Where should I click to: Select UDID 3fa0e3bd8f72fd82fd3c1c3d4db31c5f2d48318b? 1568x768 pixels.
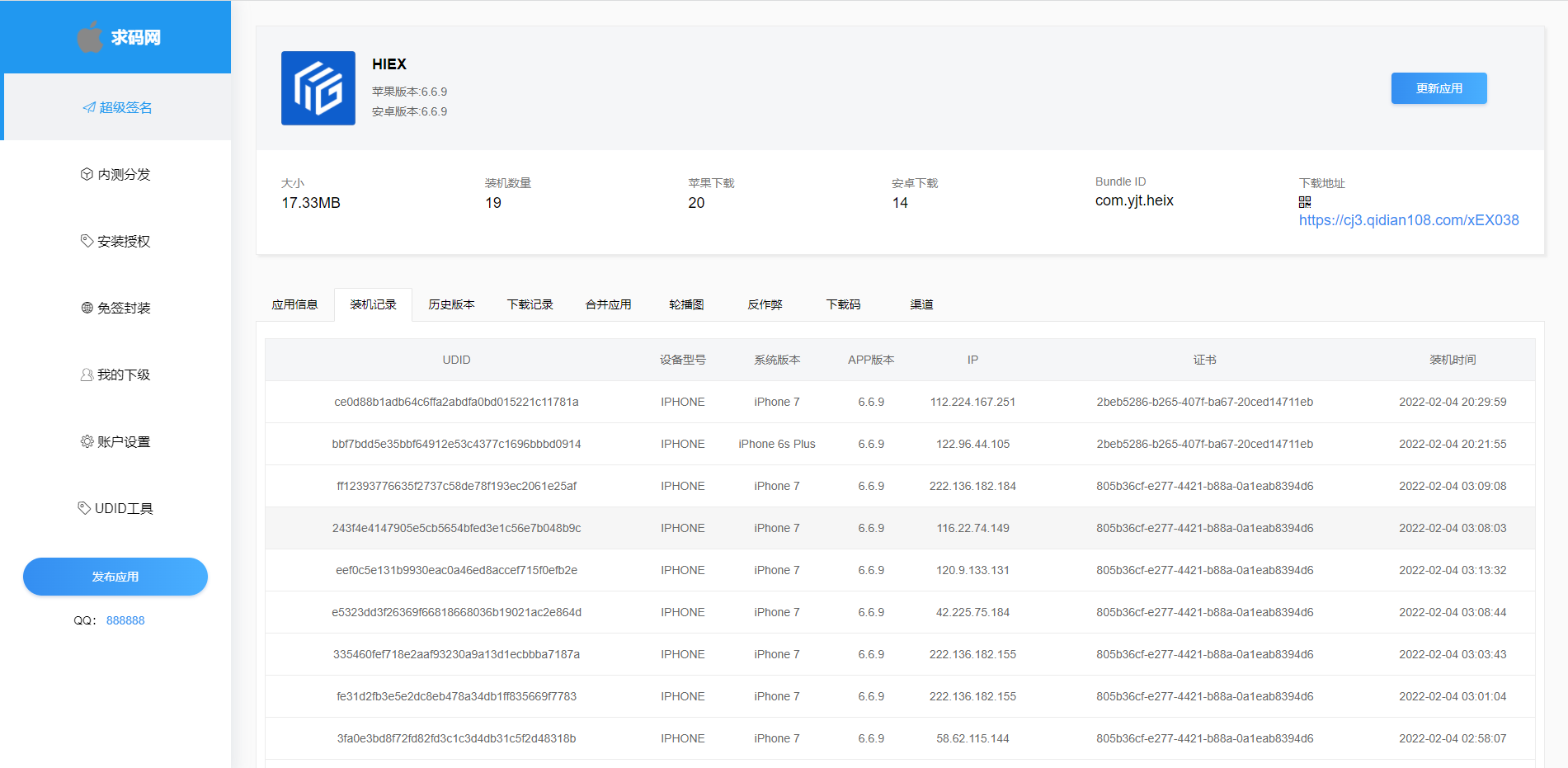click(456, 738)
